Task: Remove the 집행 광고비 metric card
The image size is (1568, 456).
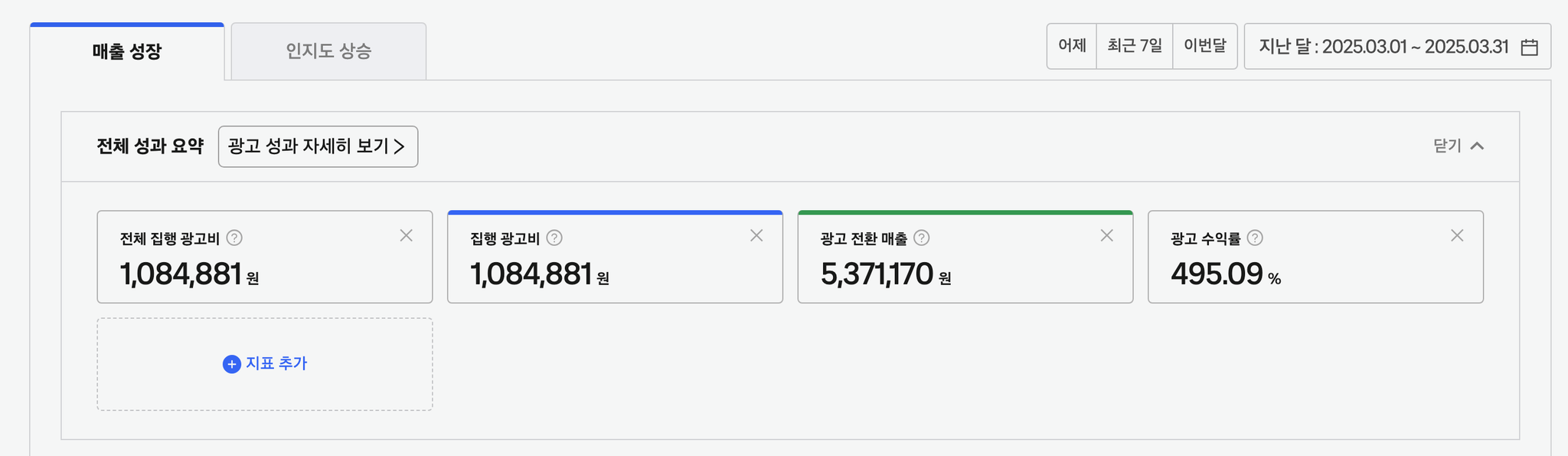Action: point(756,236)
